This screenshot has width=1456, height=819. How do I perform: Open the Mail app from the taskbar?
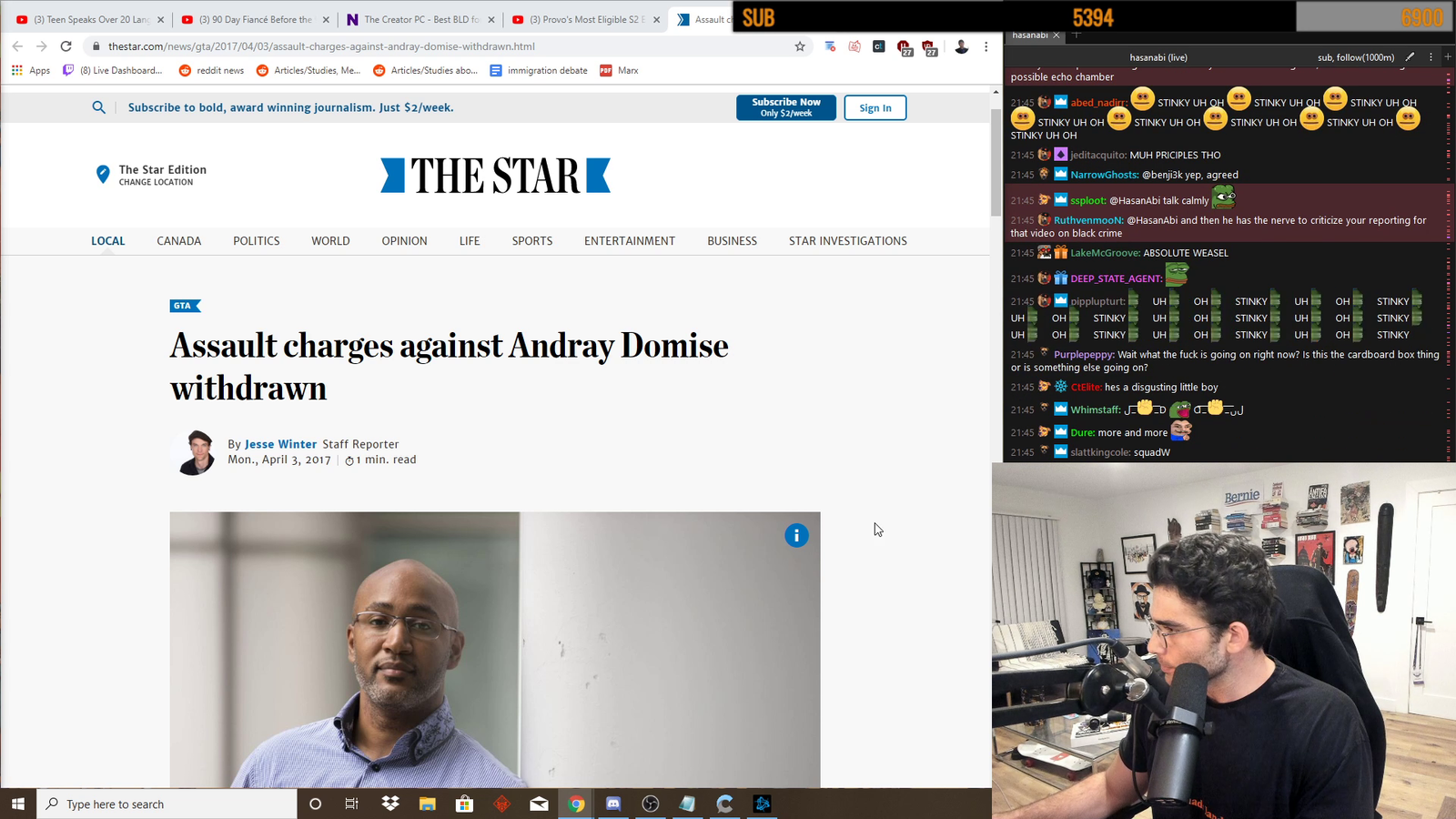tap(539, 804)
